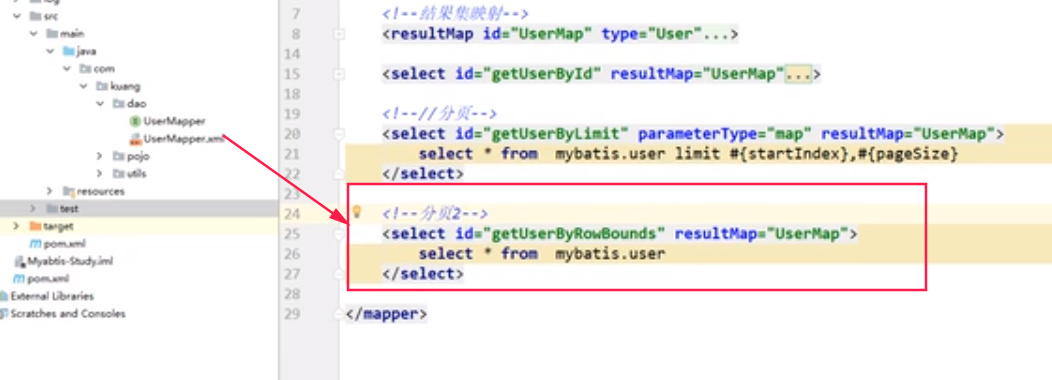This screenshot has height=380, width=1052.
Task: Click parameterType="map" attribute
Action: (726, 134)
